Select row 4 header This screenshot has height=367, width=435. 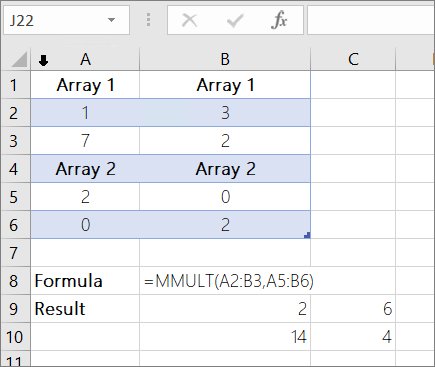click(x=15, y=169)
